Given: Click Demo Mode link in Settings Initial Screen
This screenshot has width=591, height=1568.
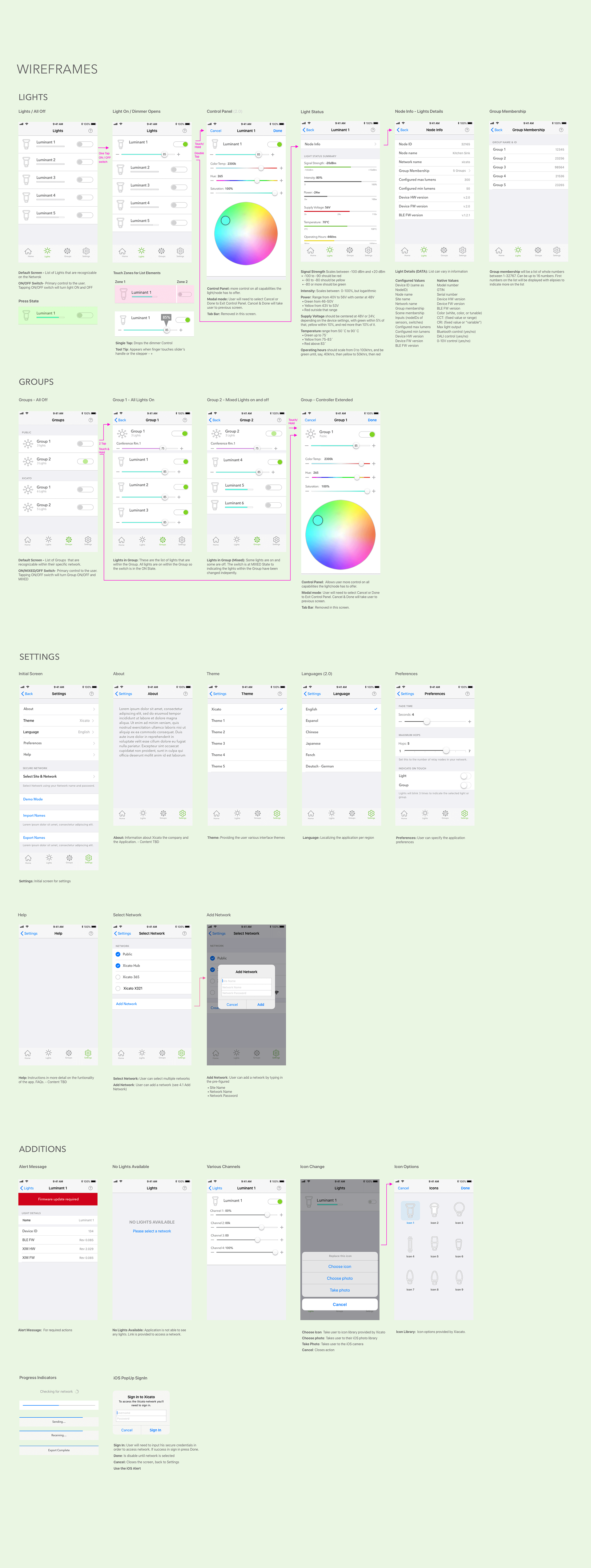Looking at the screenshot, I should pyautogui.click(x=33, y=799).
